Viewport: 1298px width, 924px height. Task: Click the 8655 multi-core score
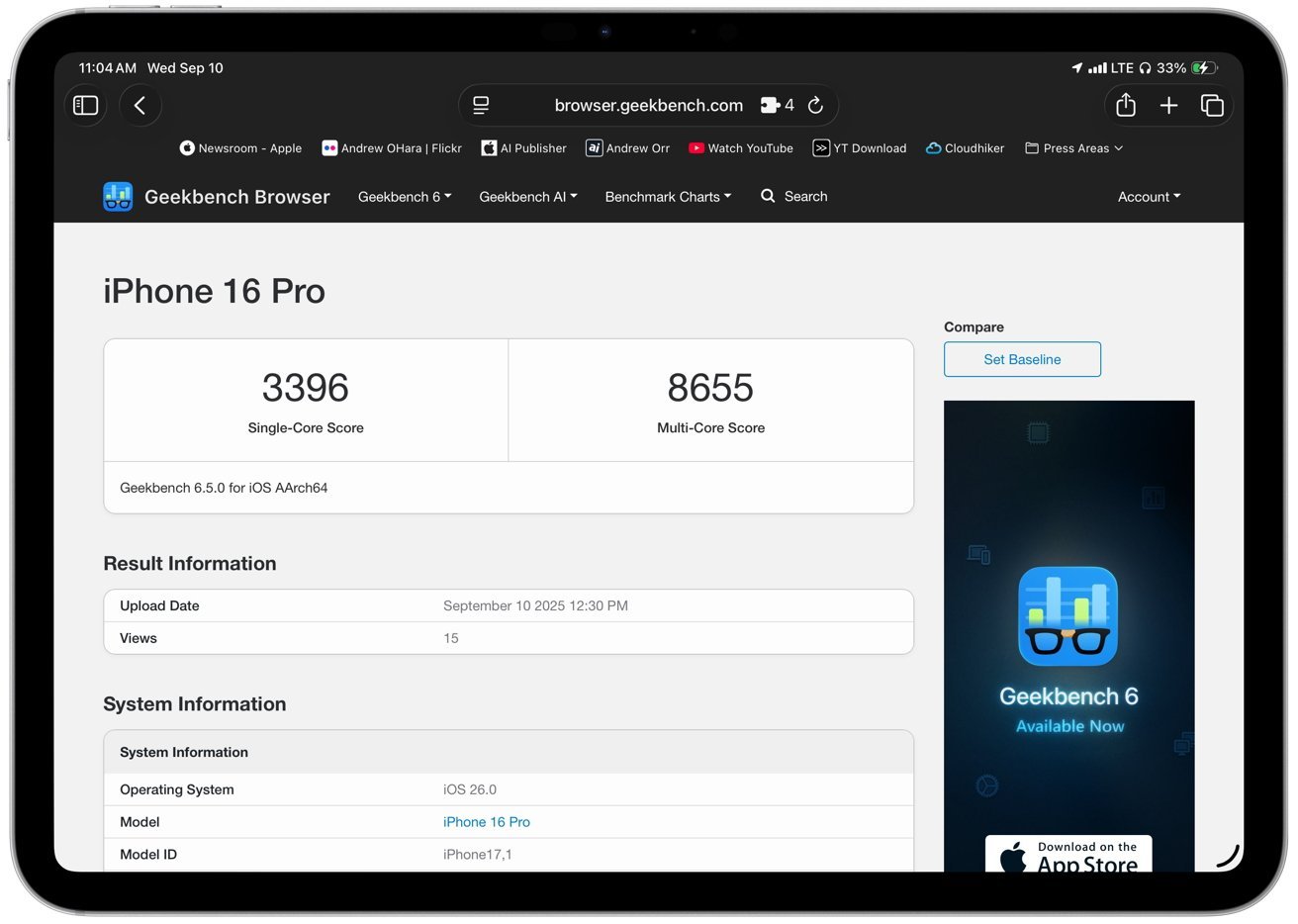710,388
